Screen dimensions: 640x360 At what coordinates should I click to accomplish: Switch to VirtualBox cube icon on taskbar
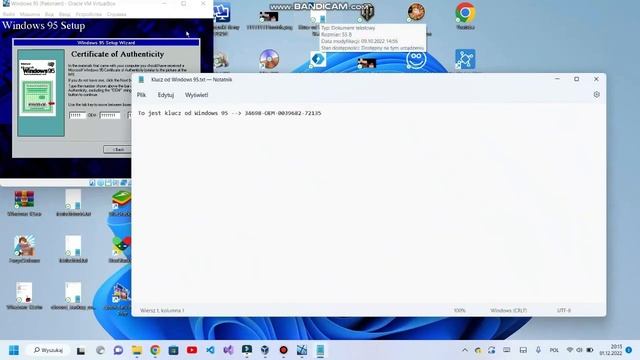[265, 350]
